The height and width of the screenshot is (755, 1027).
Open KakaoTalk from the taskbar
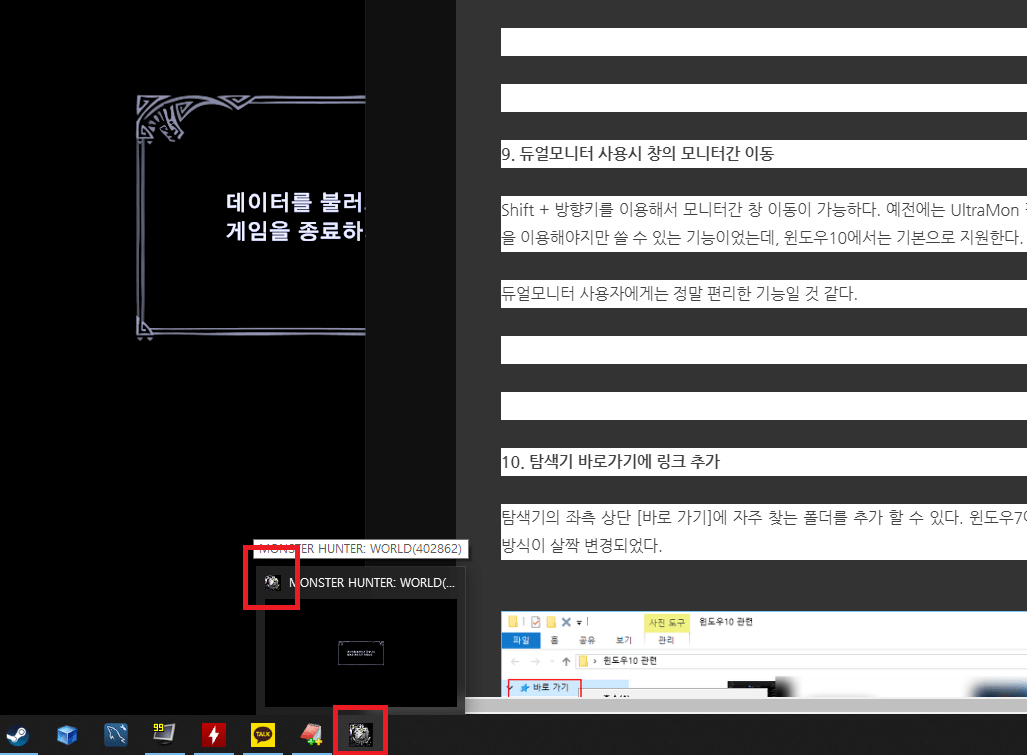263,735
